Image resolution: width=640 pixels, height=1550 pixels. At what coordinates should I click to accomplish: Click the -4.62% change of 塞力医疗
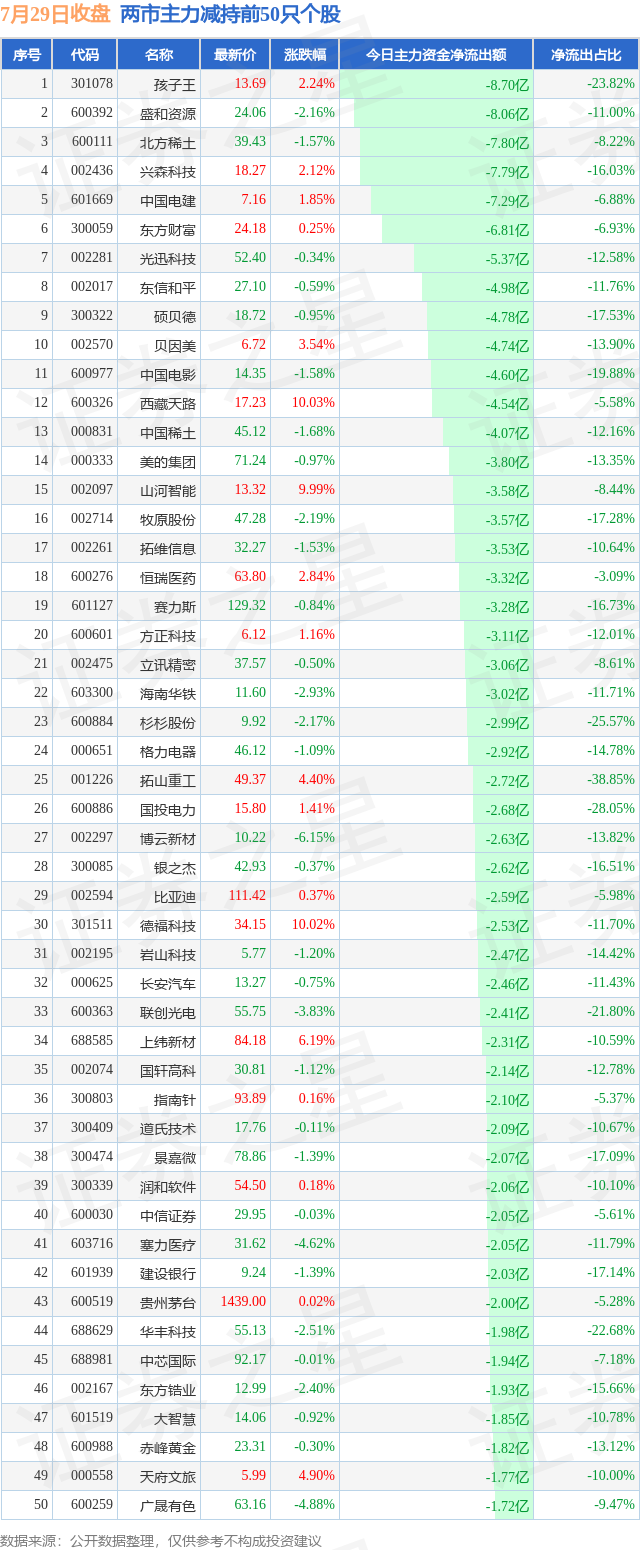(314, 1244)
